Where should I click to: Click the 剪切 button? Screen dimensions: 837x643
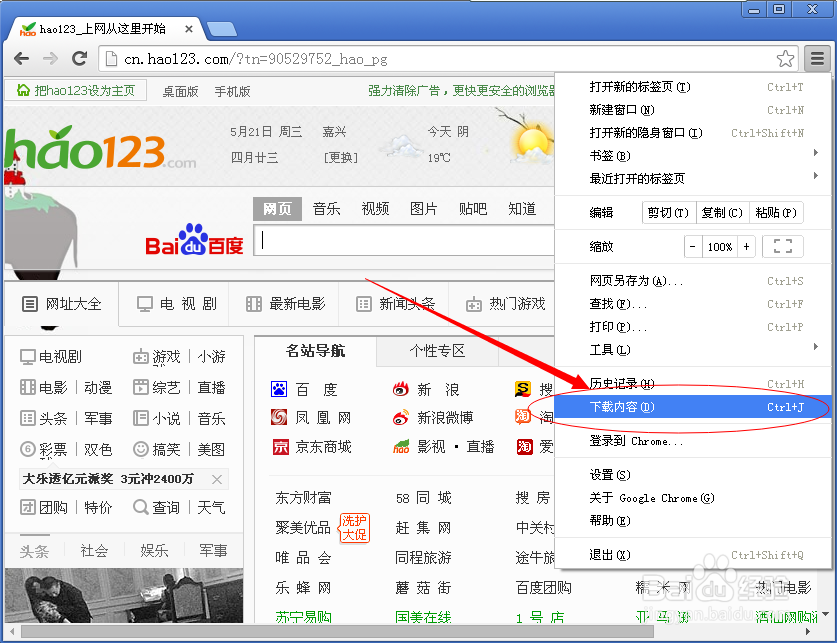(x=668, y=212)
